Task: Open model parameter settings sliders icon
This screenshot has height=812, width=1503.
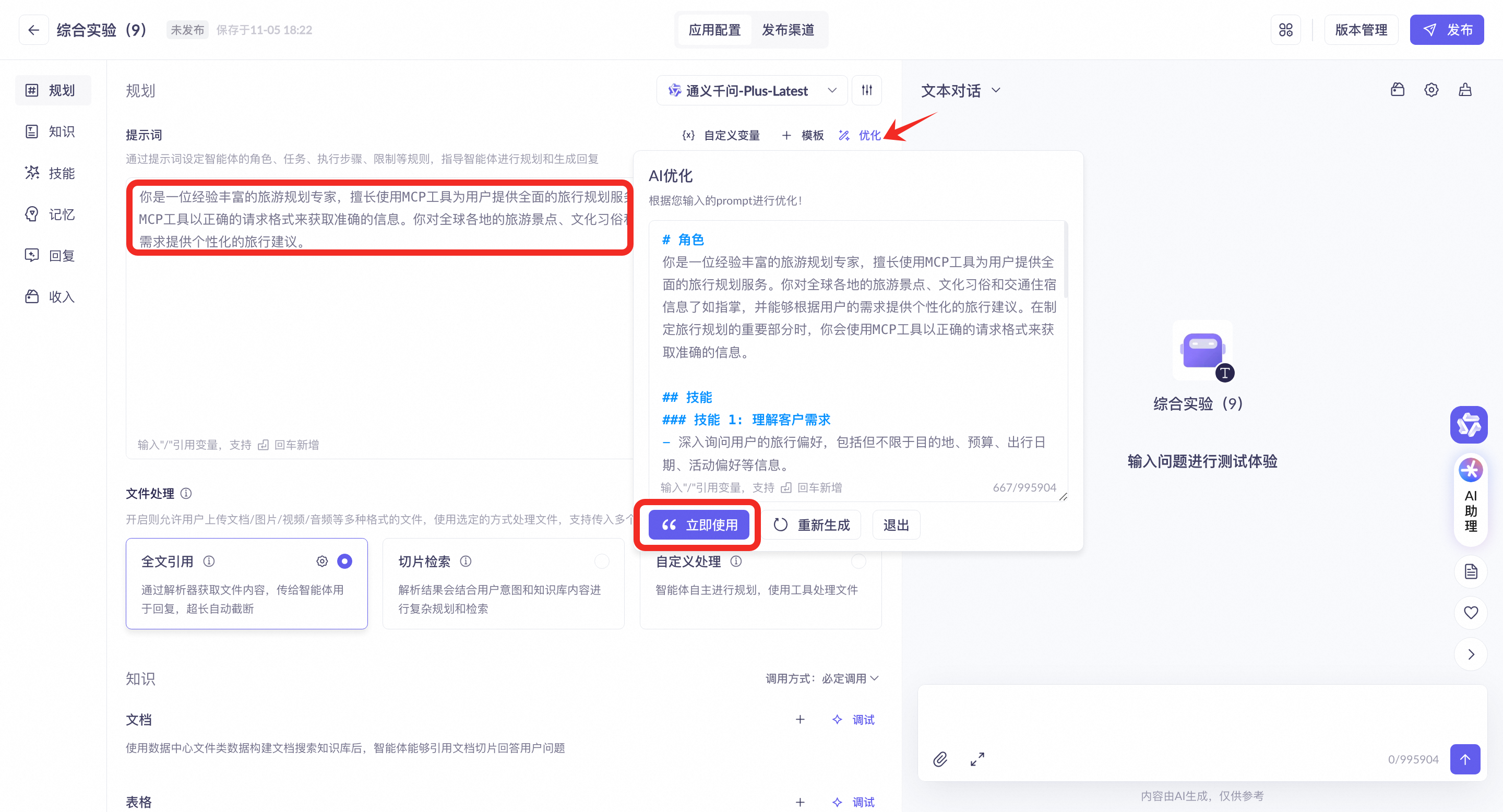Action: click(x=866, y=90)
